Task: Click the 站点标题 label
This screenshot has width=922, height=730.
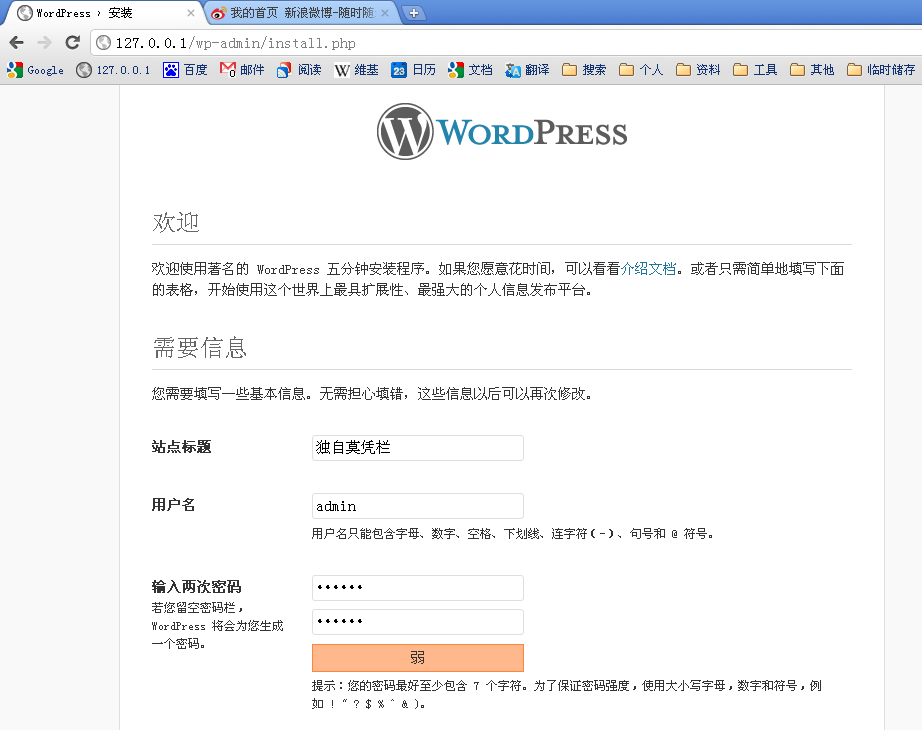Action: [x=181, y=447]
